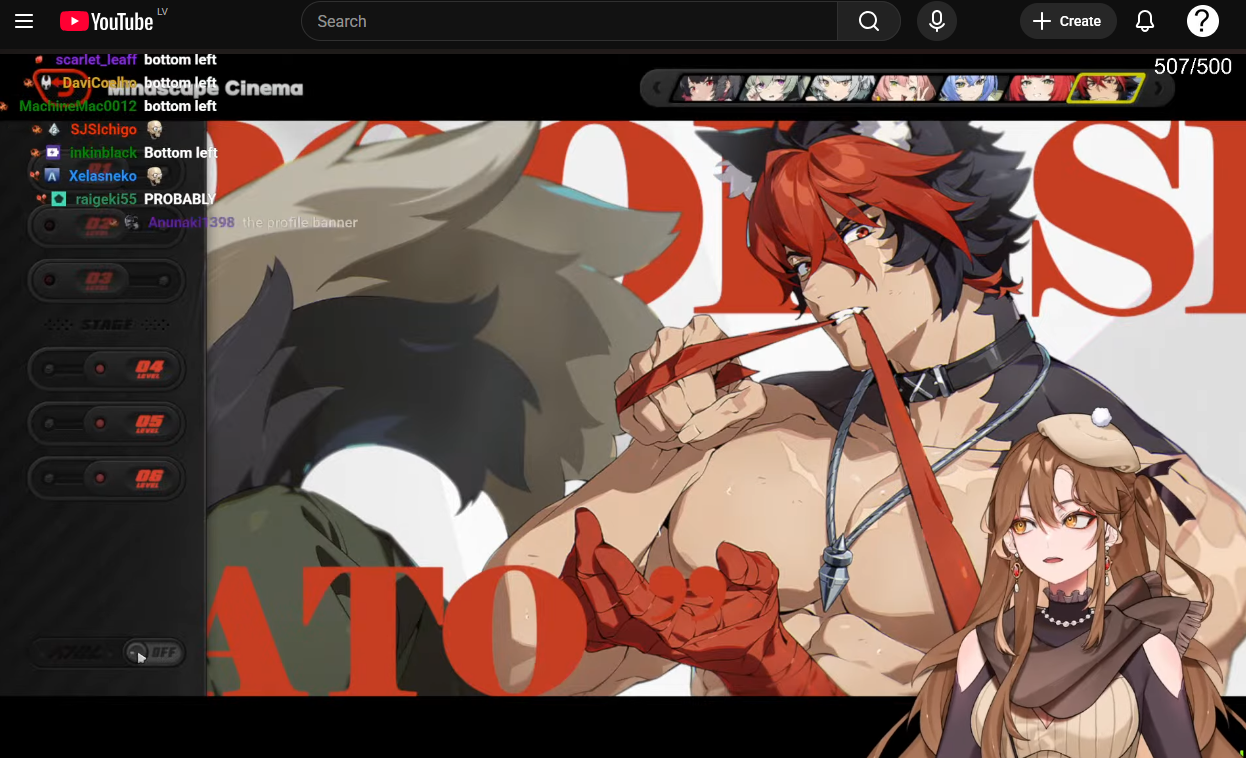
Task: Next character arrow in portrait strip
Action: tap(1158, 88)
